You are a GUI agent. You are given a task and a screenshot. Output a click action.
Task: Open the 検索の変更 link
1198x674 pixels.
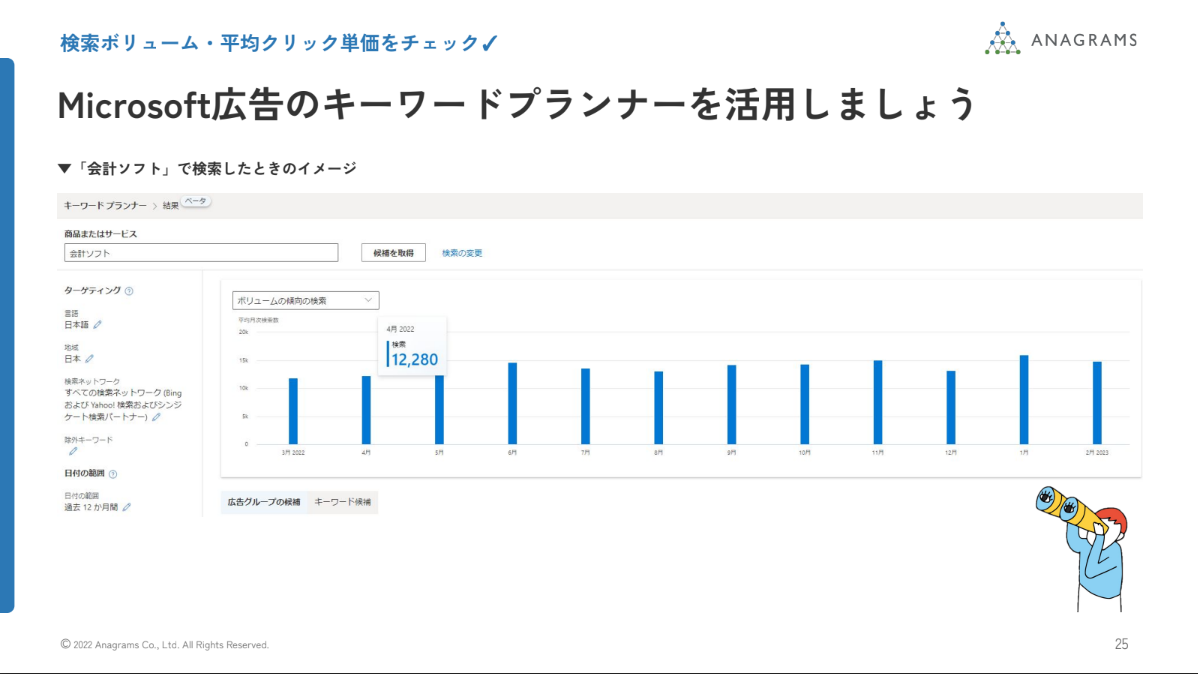tap(462, 253)
